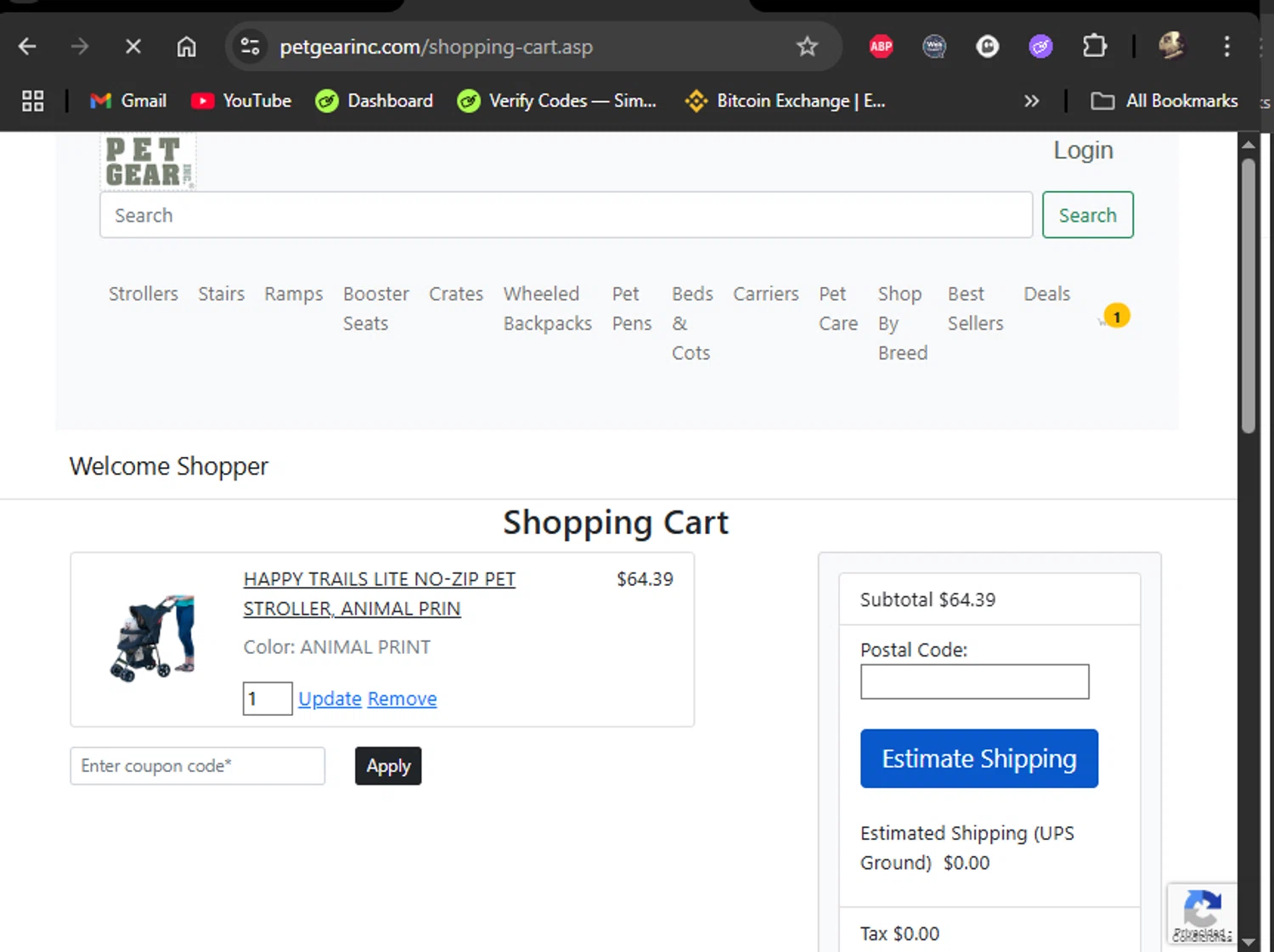Click the Tax $0.00 text

(899, 933)
